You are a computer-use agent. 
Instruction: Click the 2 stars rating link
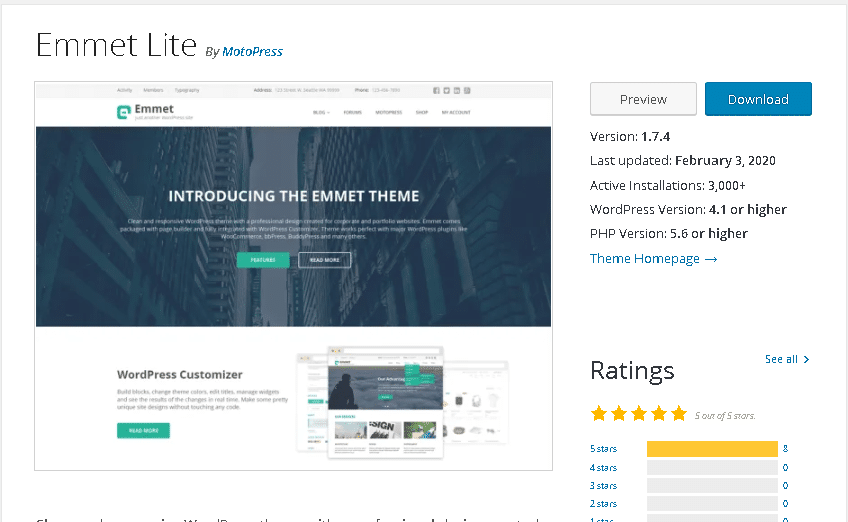(x=603, y=504)
